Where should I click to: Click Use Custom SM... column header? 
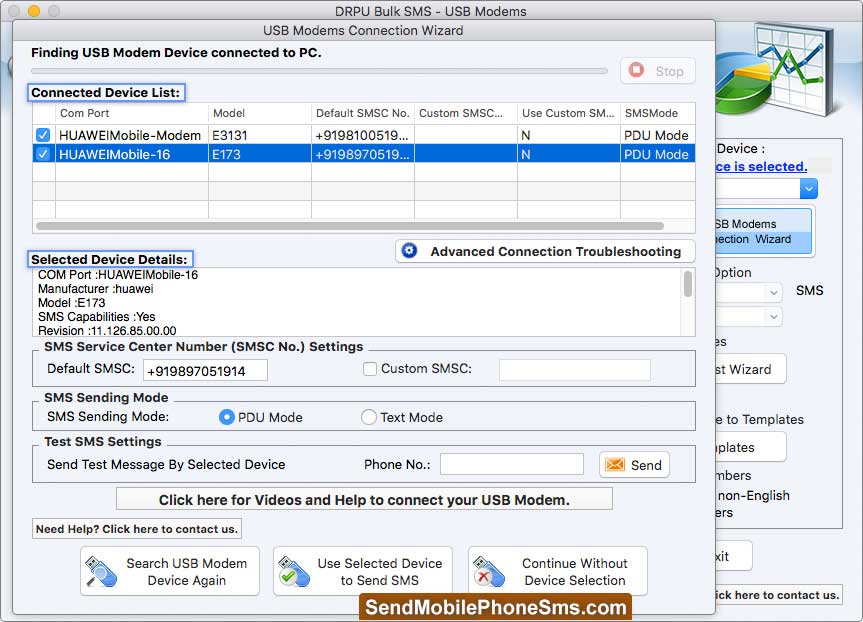click(569, 113)
